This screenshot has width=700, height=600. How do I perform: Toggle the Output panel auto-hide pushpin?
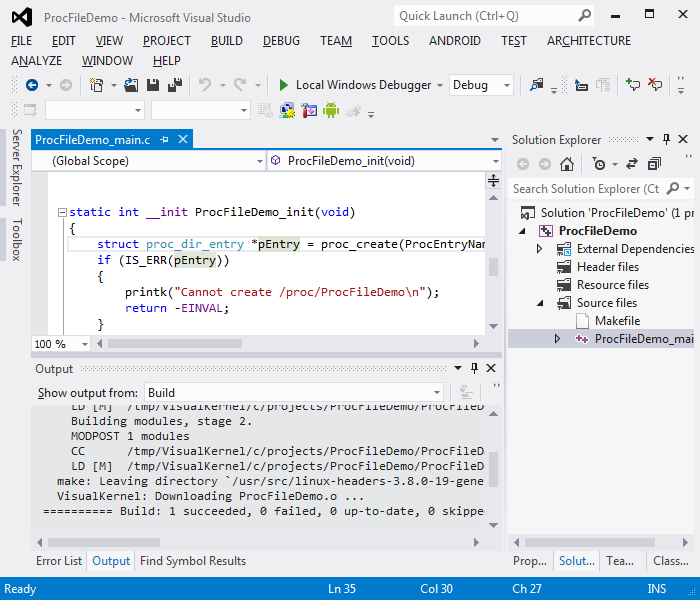(474, 368)
